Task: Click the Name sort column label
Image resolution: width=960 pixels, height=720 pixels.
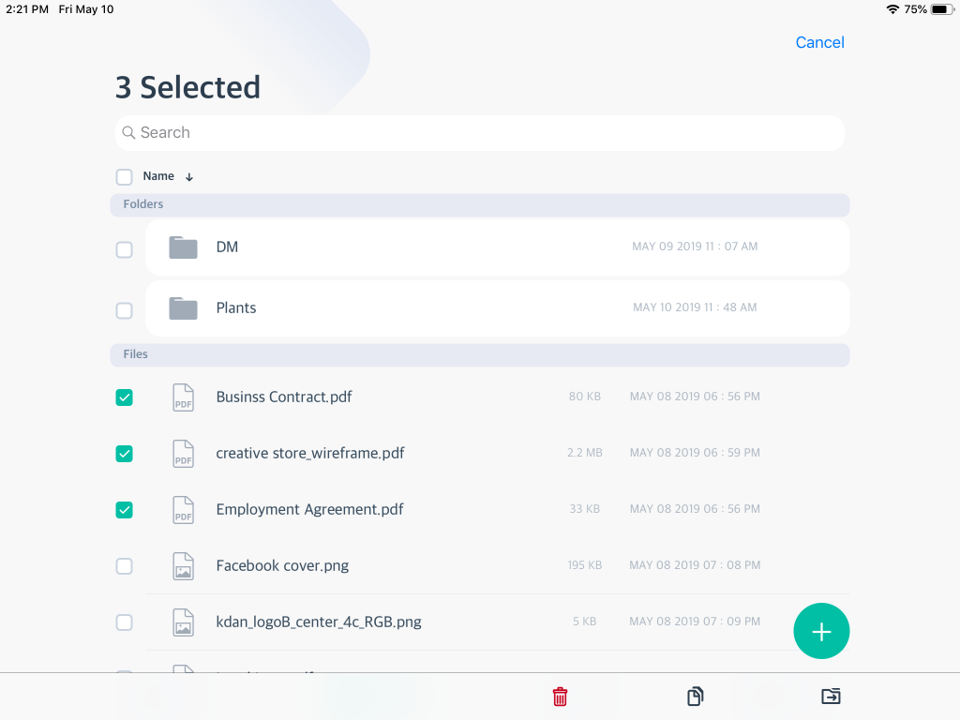Action: click(159, 176)
